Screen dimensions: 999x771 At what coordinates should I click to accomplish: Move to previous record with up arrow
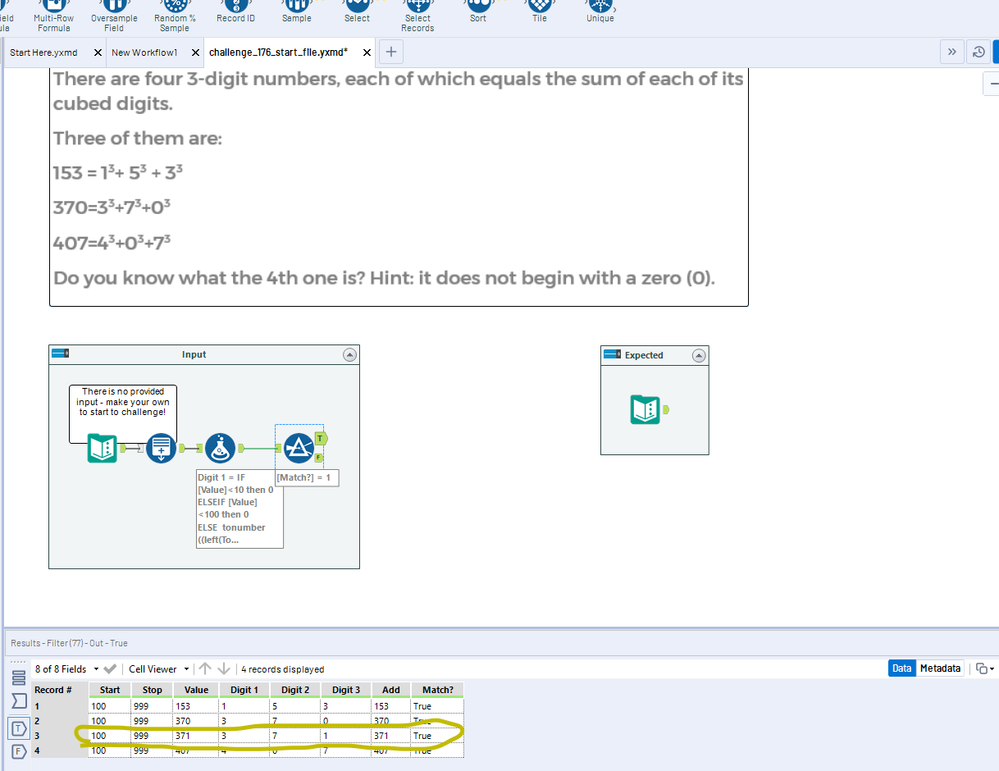click(x=205, y=668)
